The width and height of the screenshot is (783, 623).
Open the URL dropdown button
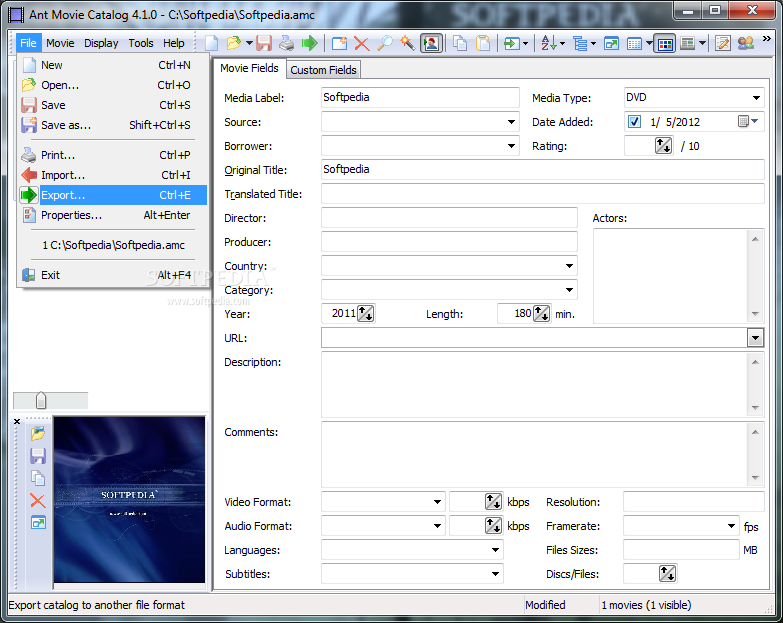(x=755, y=338)
